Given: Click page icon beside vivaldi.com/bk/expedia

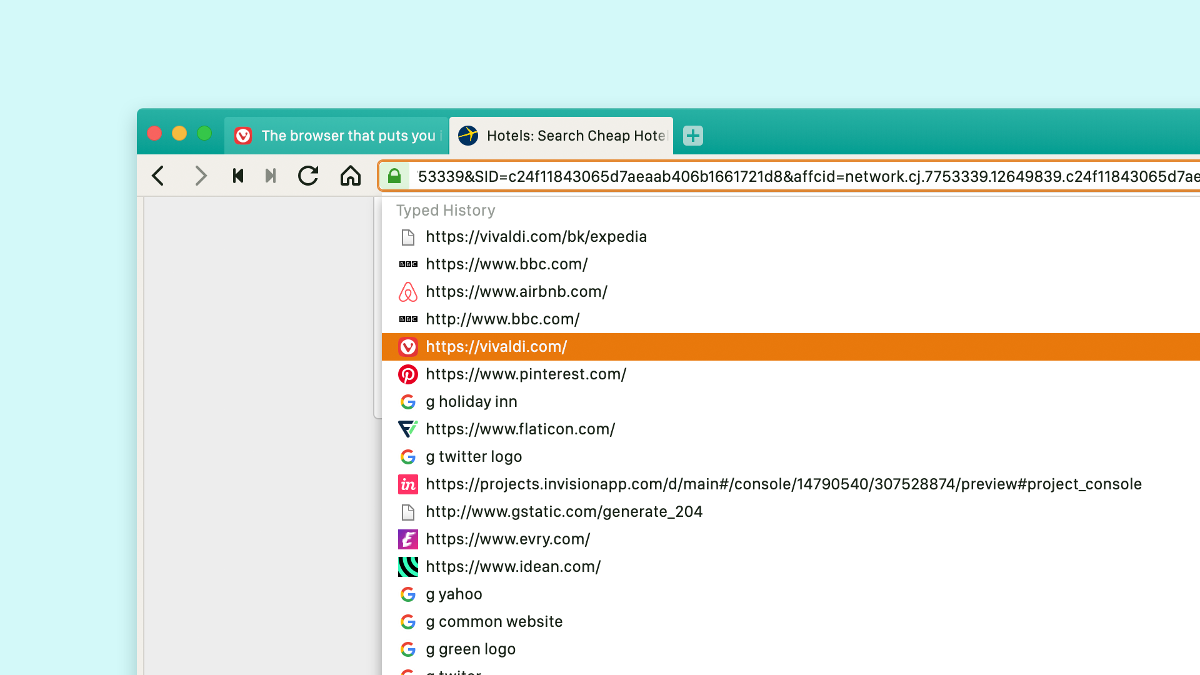Looking at the screenshot, I should tap(407, 237).
